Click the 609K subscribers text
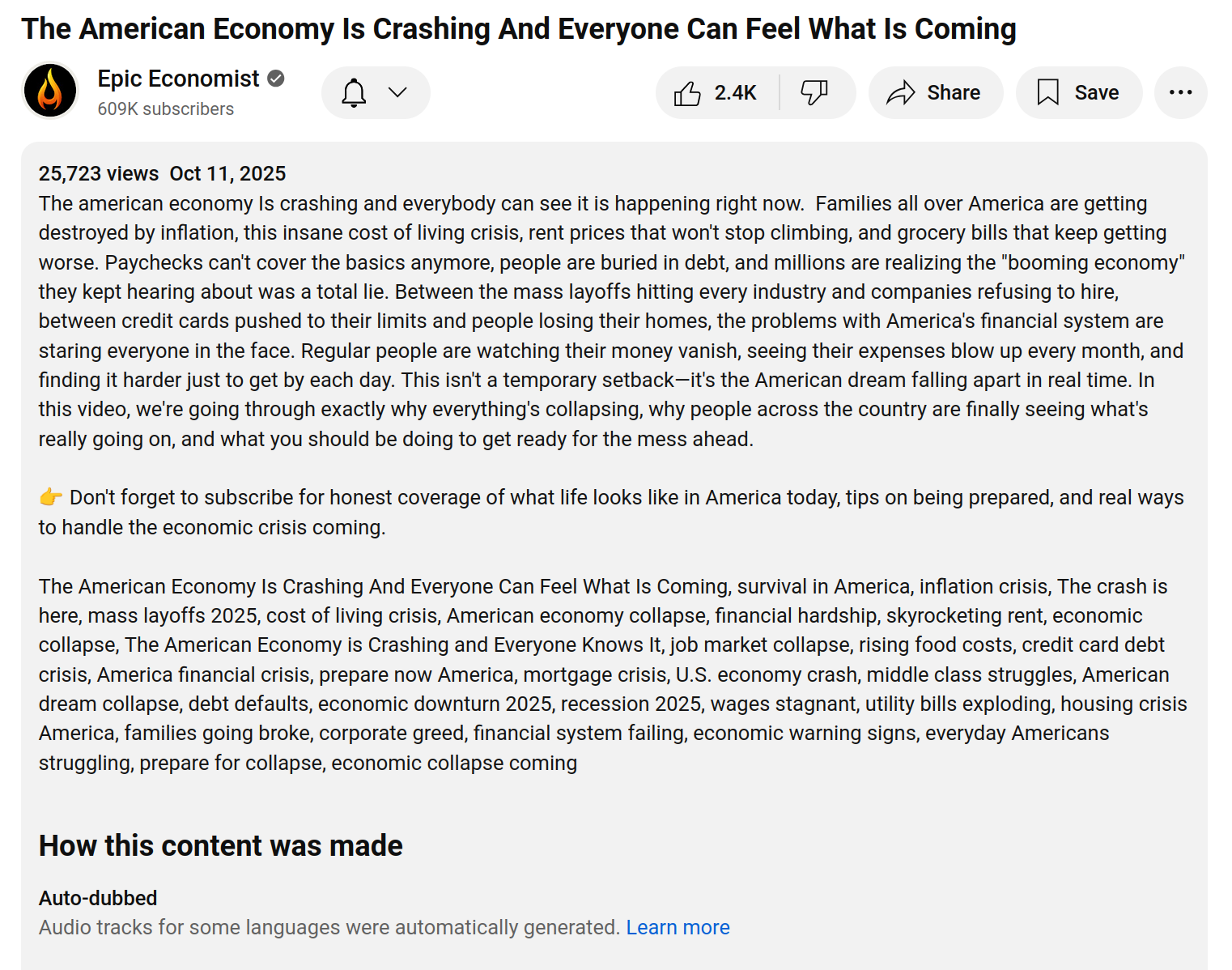Viewport: 1232px width, 970px height. (166, 108)
